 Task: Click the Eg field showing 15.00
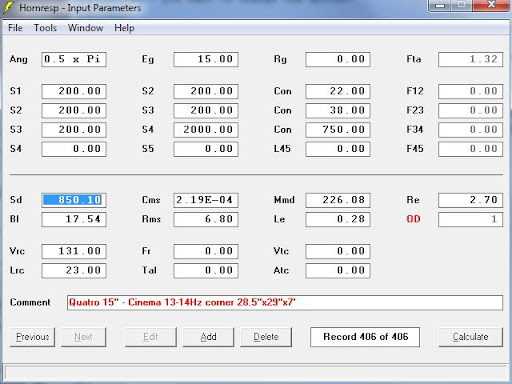point(206,59)
